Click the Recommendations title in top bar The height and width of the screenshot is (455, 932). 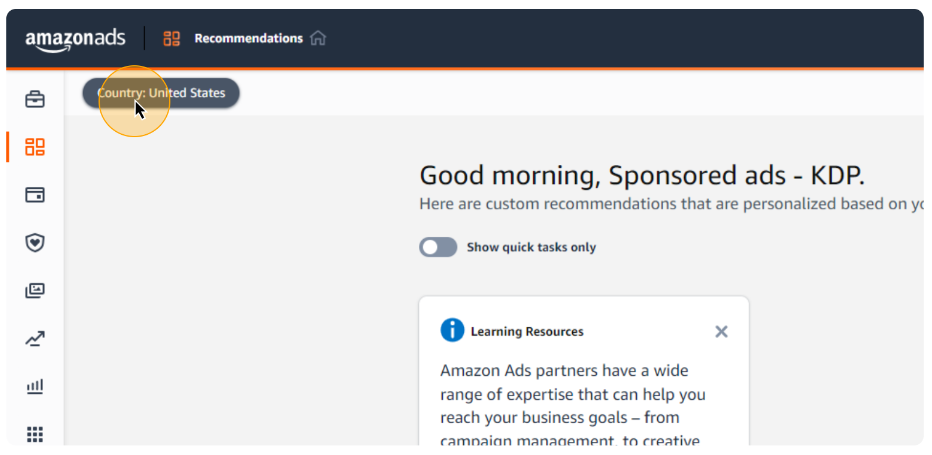(x=248, y=39)
